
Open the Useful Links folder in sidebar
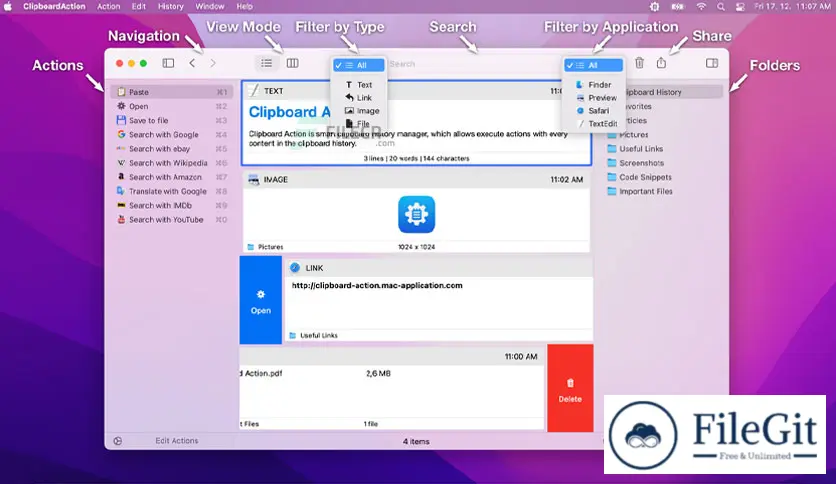pyautogui.click(x=665, y=149)
